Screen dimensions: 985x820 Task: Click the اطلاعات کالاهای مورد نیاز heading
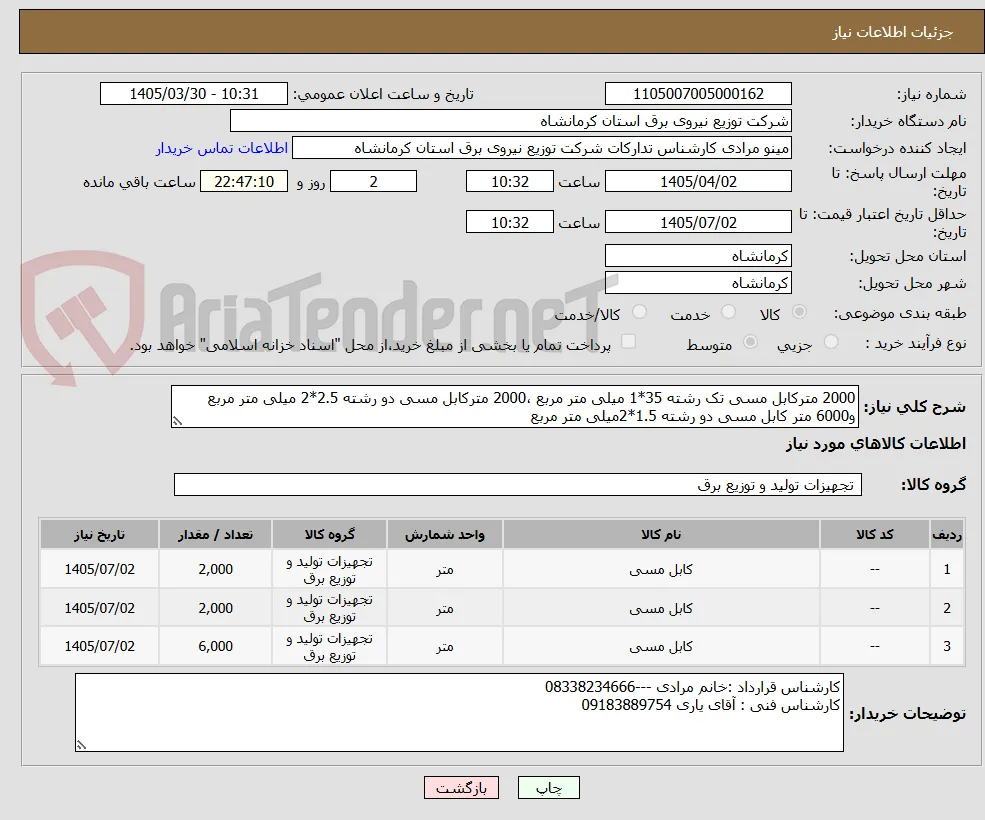tap(876, 444)
